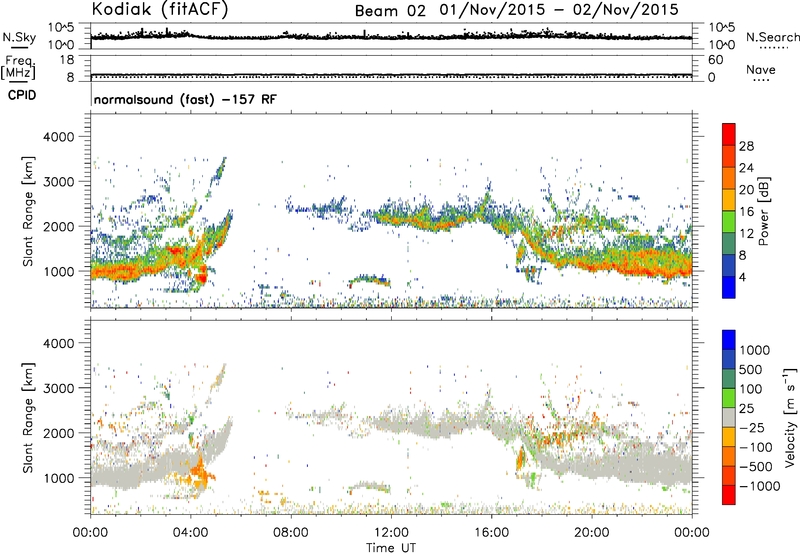Click the red top of Power colorbar
The image size is (800, 554).
click(x=729, y=134)
